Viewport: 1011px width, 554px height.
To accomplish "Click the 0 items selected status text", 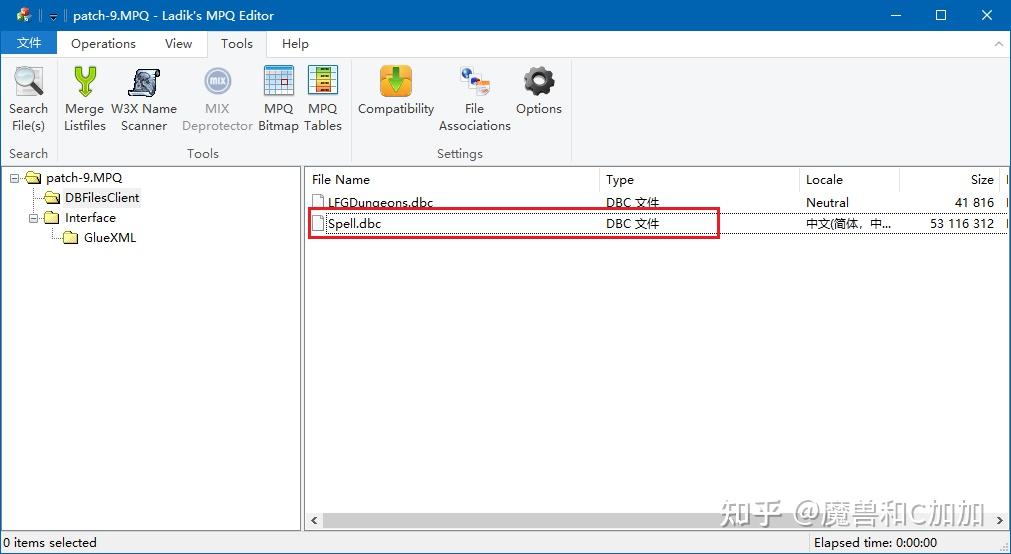I will (x=50, y=542).
